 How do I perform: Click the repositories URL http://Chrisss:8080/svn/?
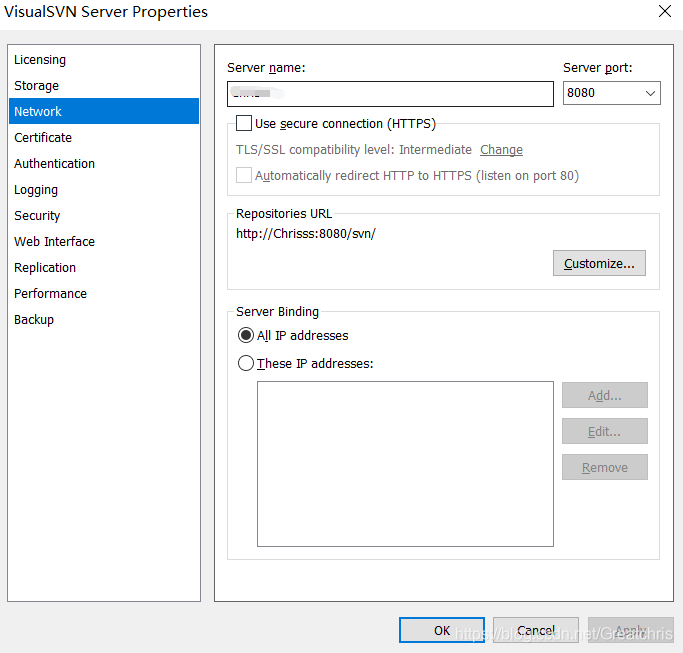click(x=306, y=234)
